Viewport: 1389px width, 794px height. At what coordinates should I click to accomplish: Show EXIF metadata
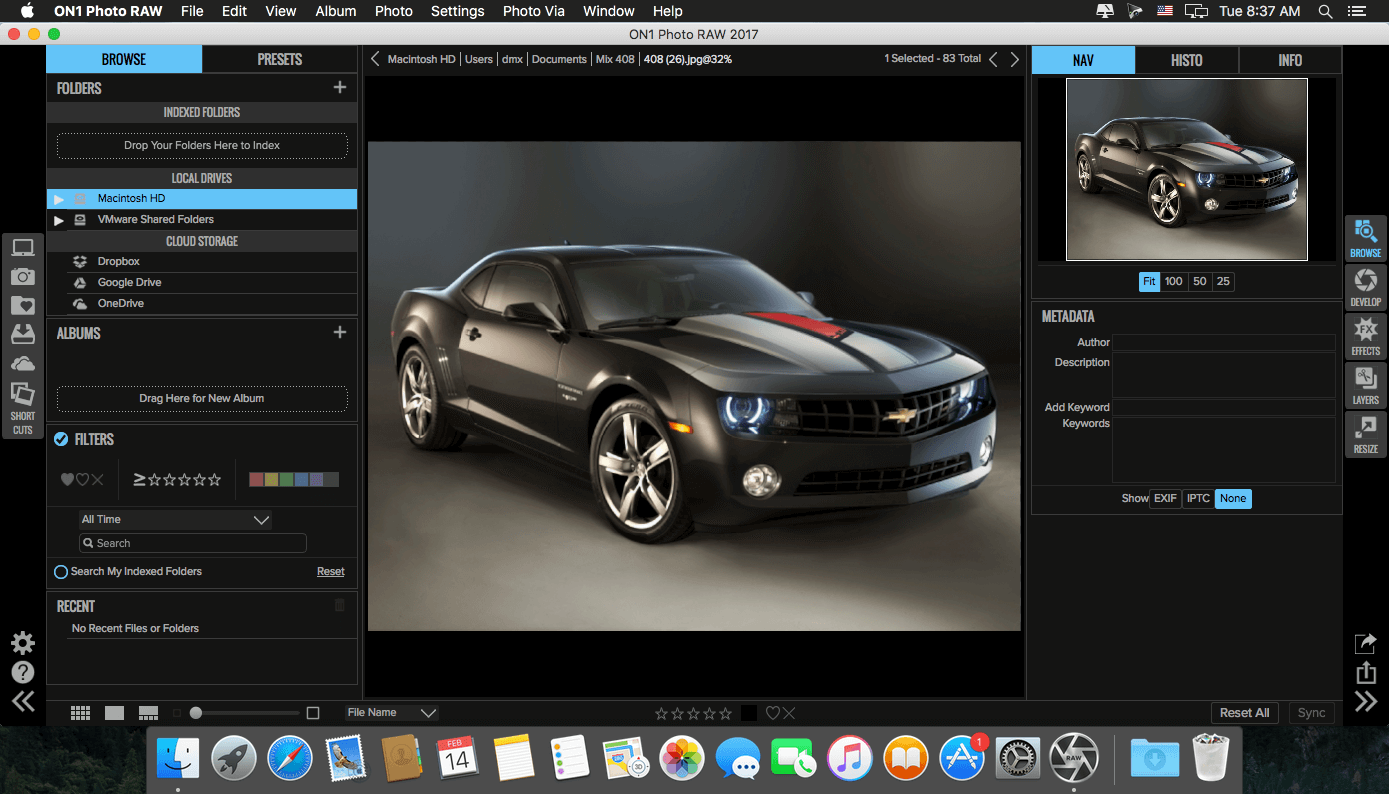(1165, 498)
